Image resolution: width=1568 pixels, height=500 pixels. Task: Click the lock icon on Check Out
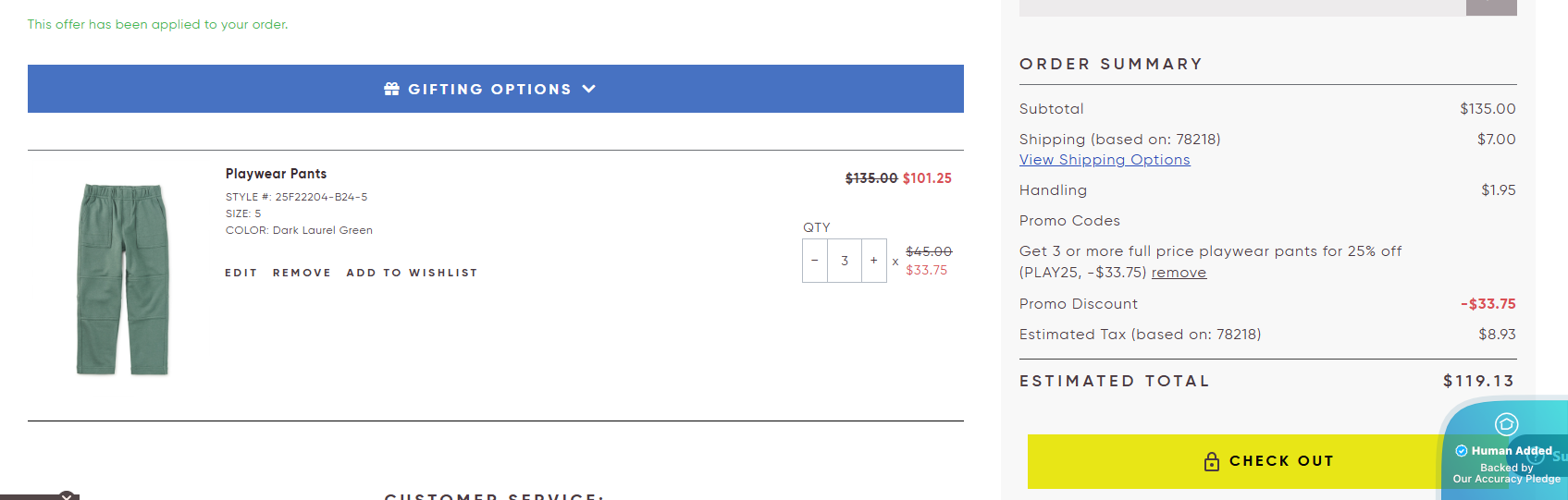(x=1212, y=461)
